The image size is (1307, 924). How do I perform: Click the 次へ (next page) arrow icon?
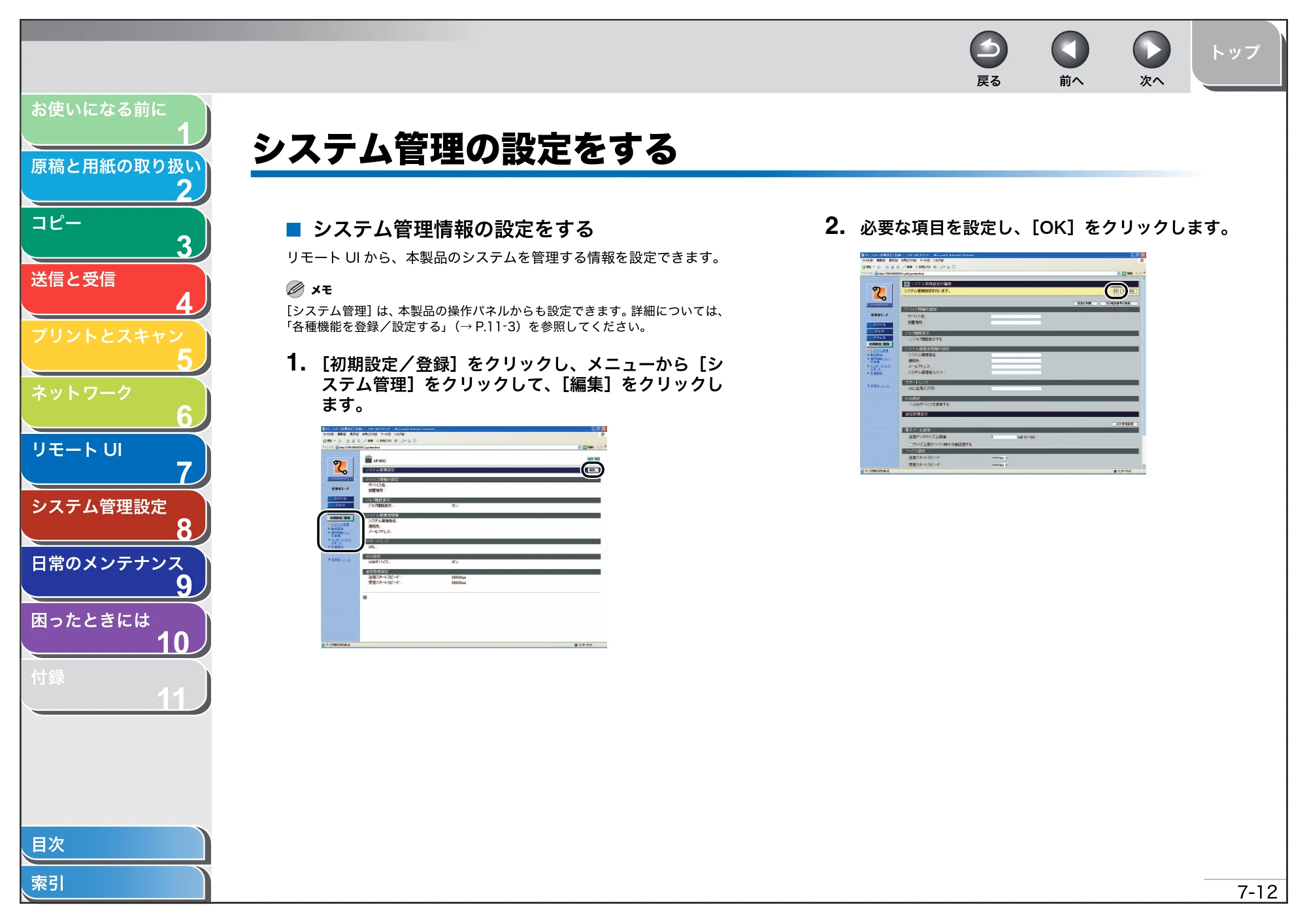tap(1151, 50)
